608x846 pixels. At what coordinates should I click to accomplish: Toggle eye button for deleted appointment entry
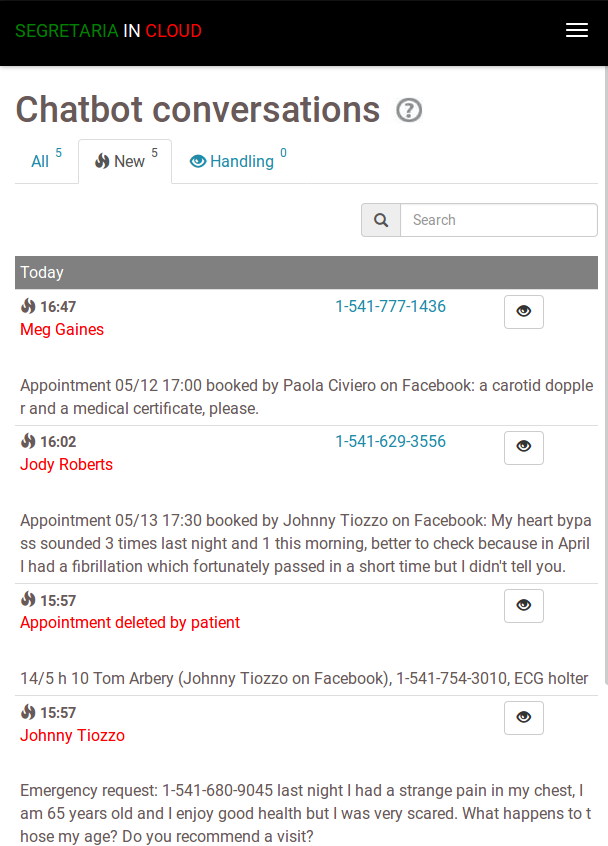(523, 606)
